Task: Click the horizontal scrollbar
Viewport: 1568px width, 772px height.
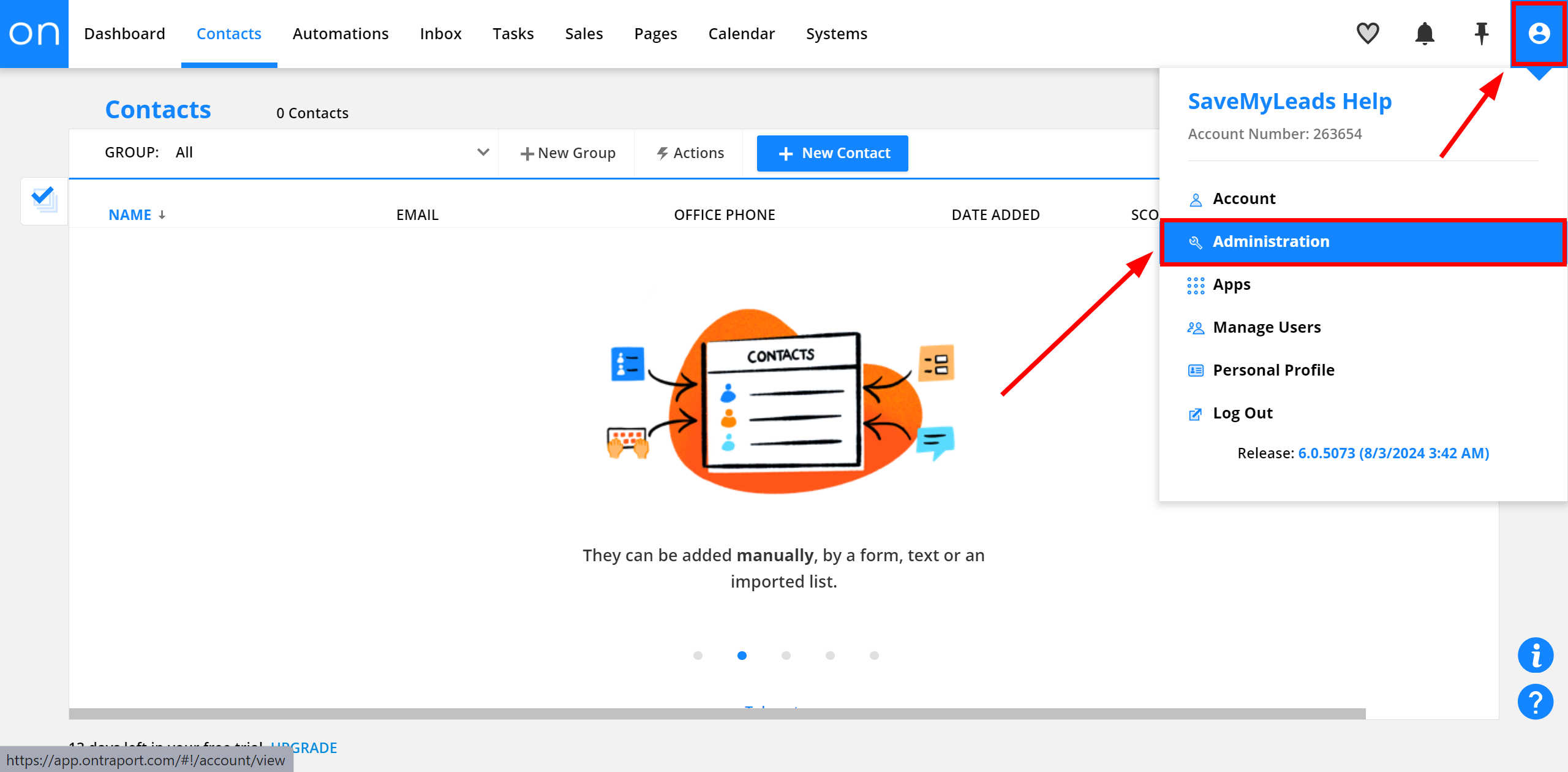Action: (x=717, y=714)
